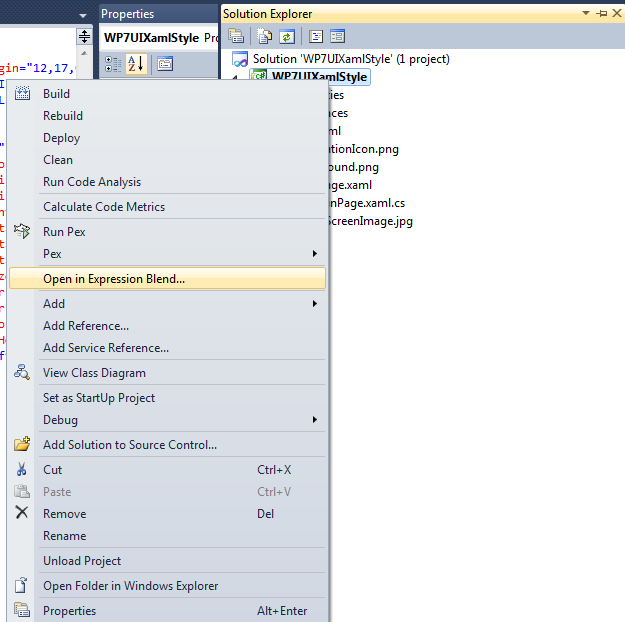Image resolution: width=625 pixels, height=622 pixels.
Task: Select the tree file ending in ge.xaml
Action: pos(350,185)
